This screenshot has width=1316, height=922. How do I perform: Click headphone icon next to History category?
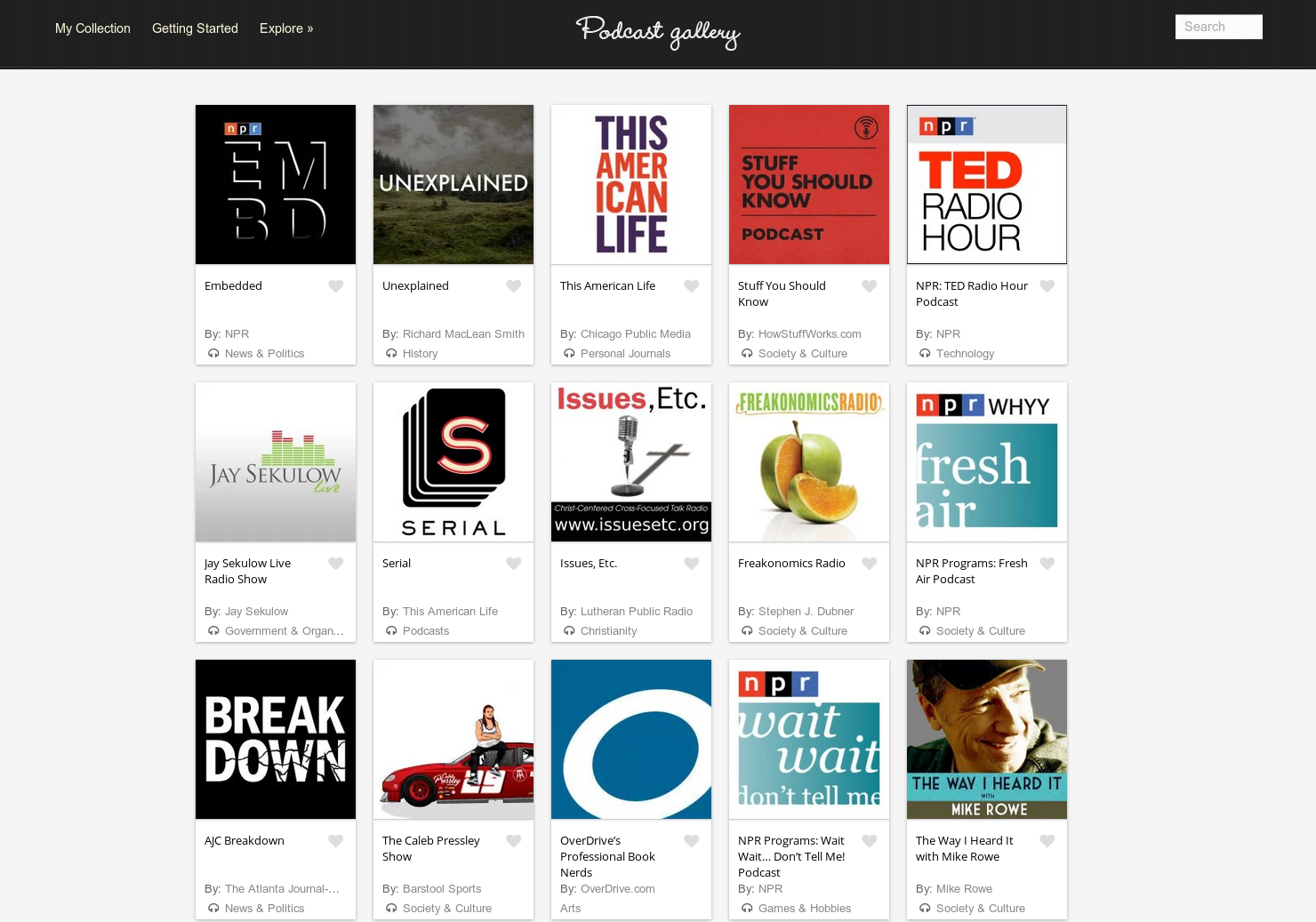pyautogui.click(x=391, y=354)
